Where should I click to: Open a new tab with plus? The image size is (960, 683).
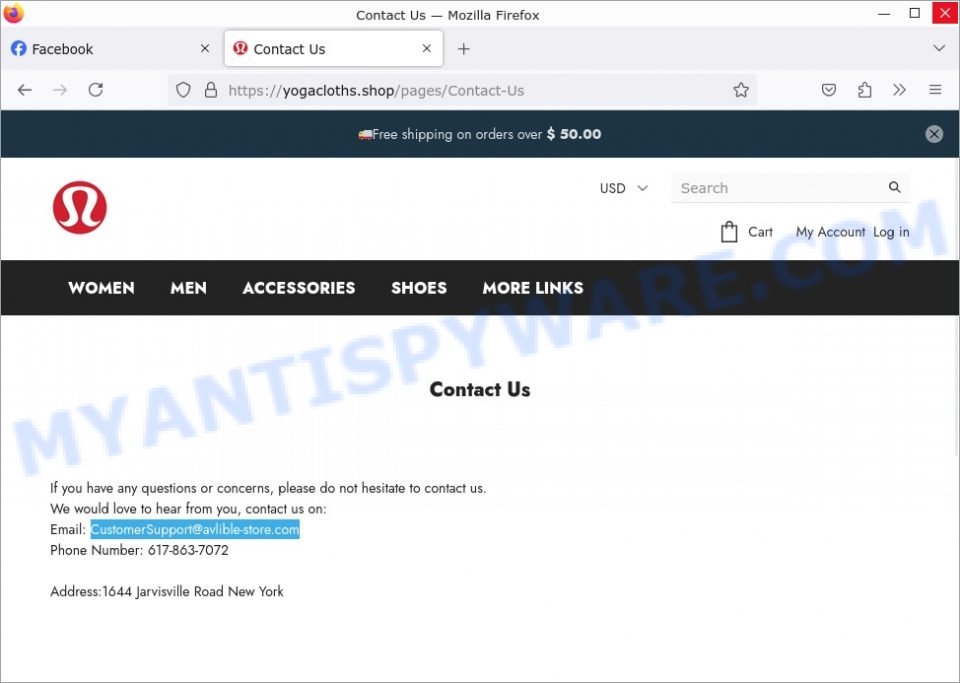pos(463,49)
